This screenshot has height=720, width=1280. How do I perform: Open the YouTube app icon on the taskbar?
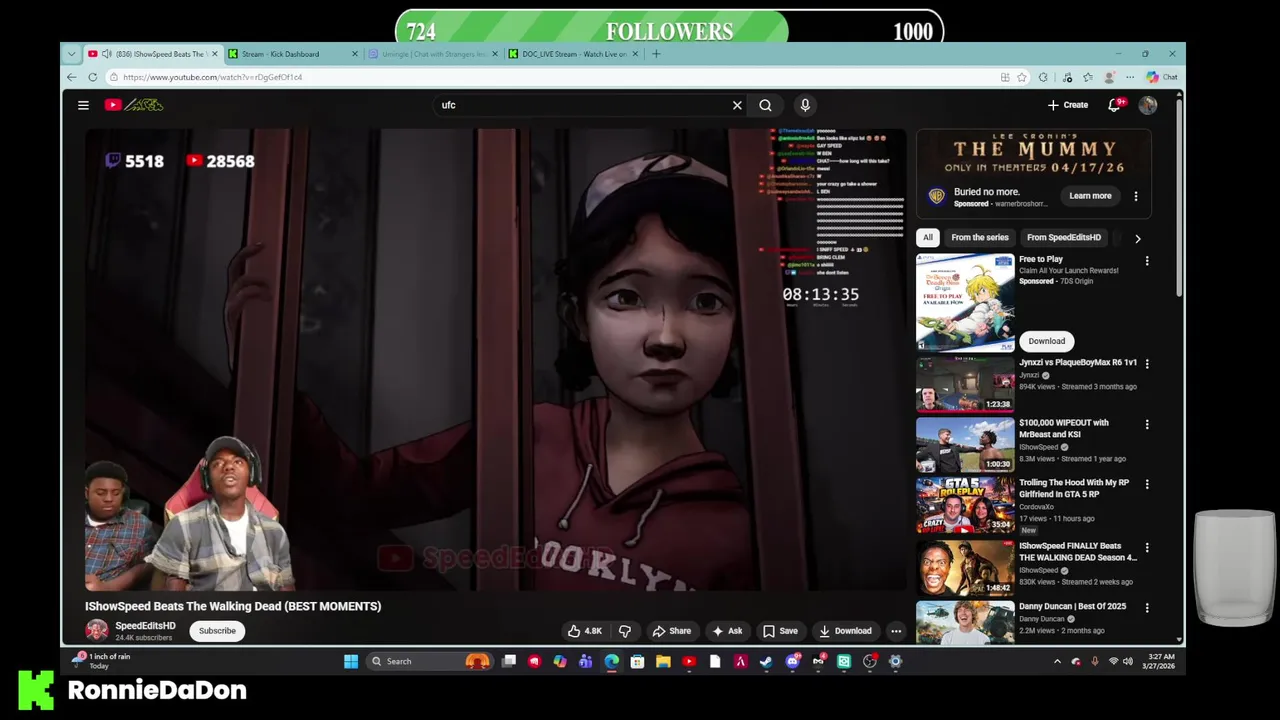[689, 661]
